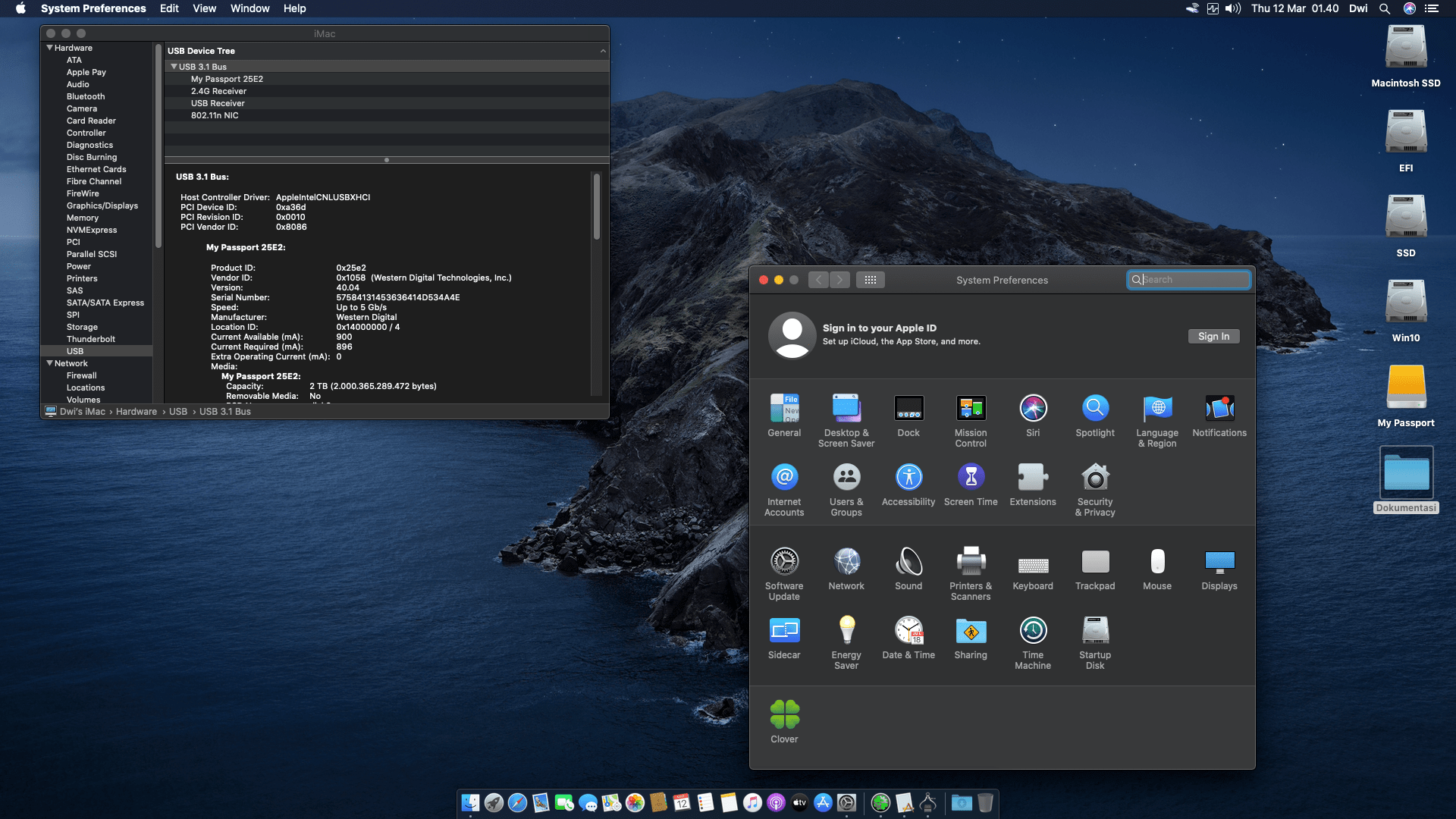
Task: Collapse the Hardware section in the sidebar
Action: (x=49, y=47)
